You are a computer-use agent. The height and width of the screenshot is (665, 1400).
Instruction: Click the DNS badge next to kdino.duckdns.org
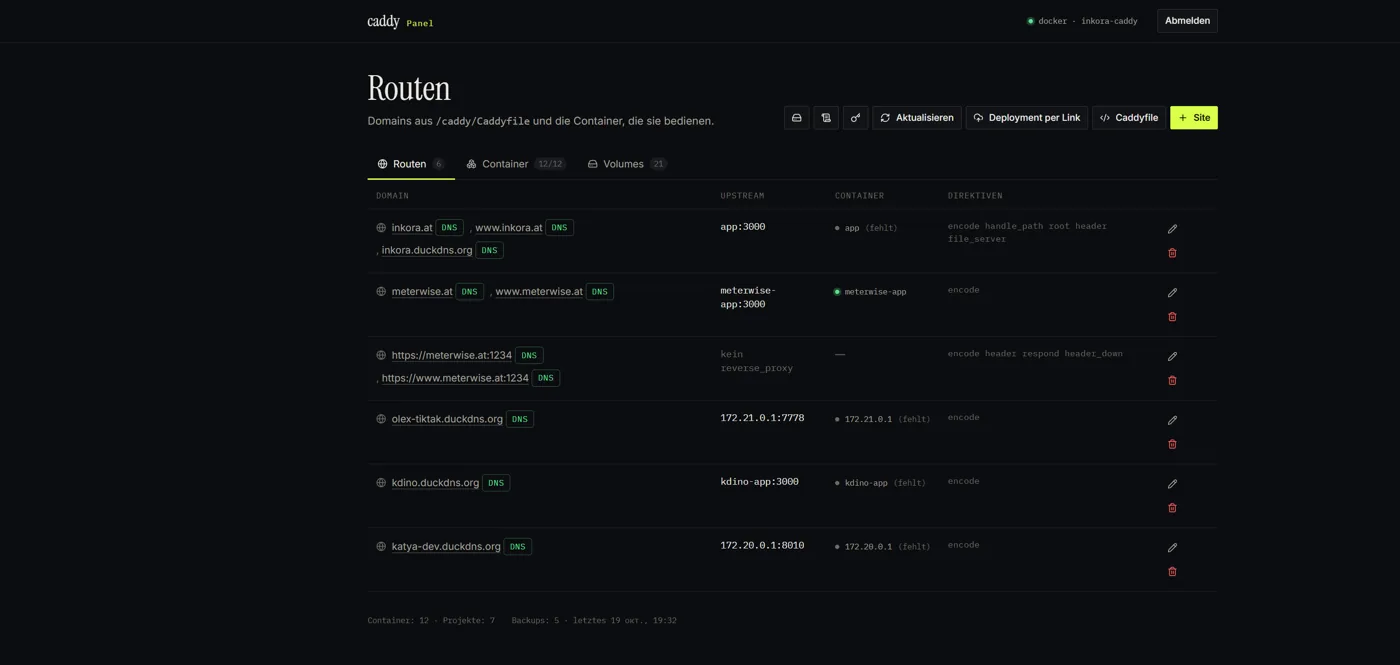click(496, 483)
